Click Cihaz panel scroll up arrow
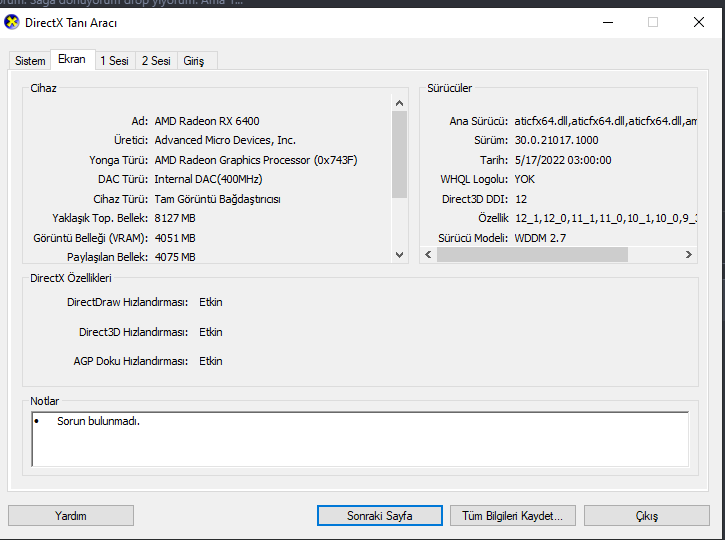The height and width of the screenshot is (540, 725). tap(400, 103)
